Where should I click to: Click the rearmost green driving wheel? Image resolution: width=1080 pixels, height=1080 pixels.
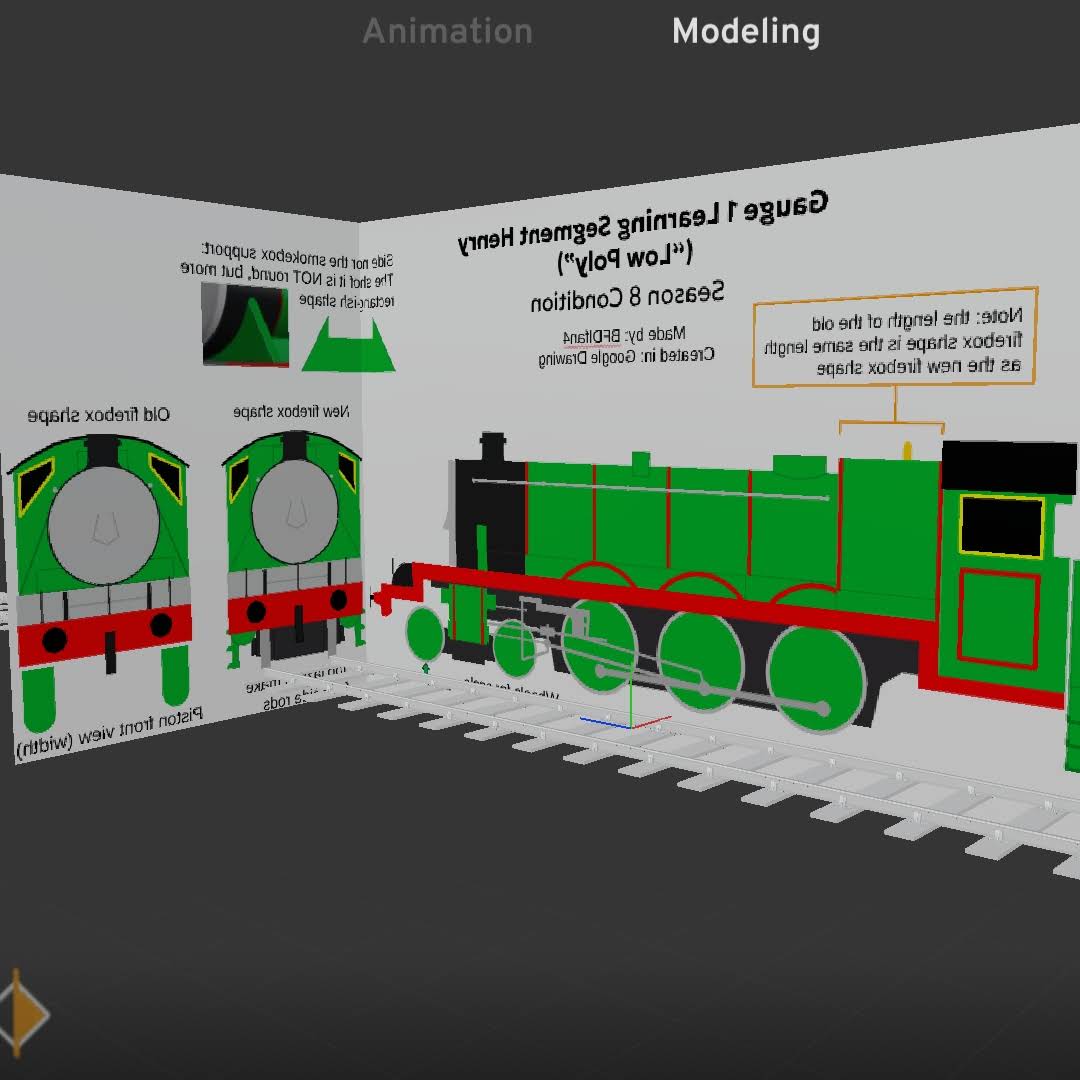point(816,678)
